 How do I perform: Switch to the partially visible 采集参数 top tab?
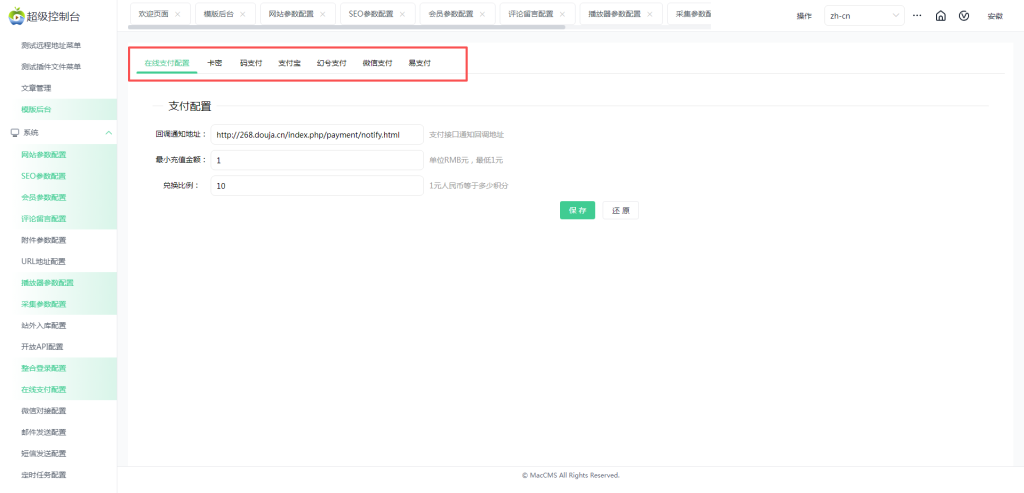coord(692,14)
